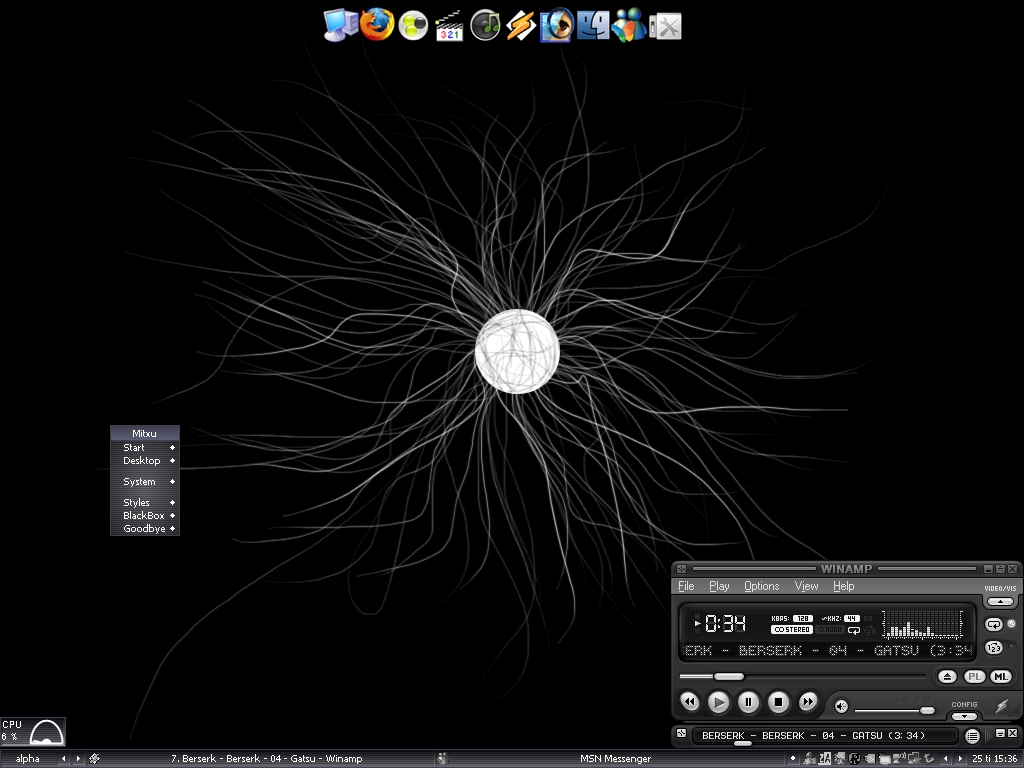This screenshot has height=768, width=1024.
Task: Toggle repeat mode in Winamp
Action: 993,625
